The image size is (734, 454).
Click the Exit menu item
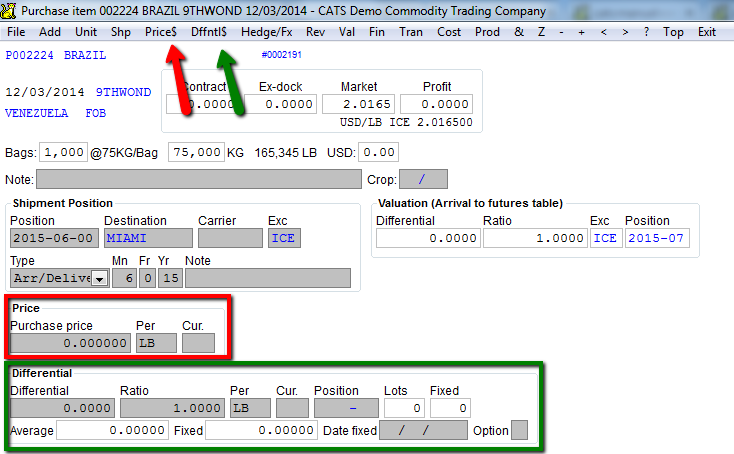706,32
